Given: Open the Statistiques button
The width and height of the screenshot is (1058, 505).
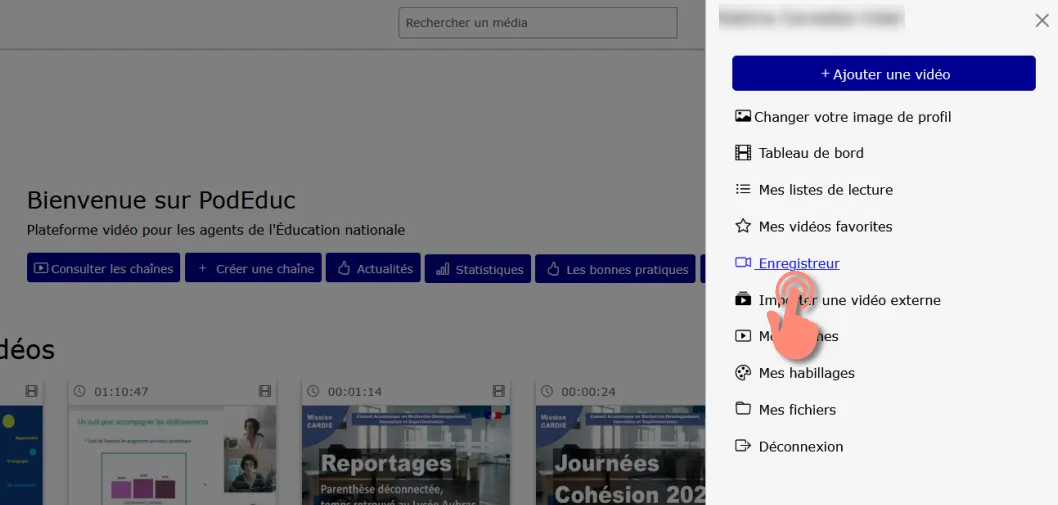Looking at the screenshot, I should tap(478, 269).
